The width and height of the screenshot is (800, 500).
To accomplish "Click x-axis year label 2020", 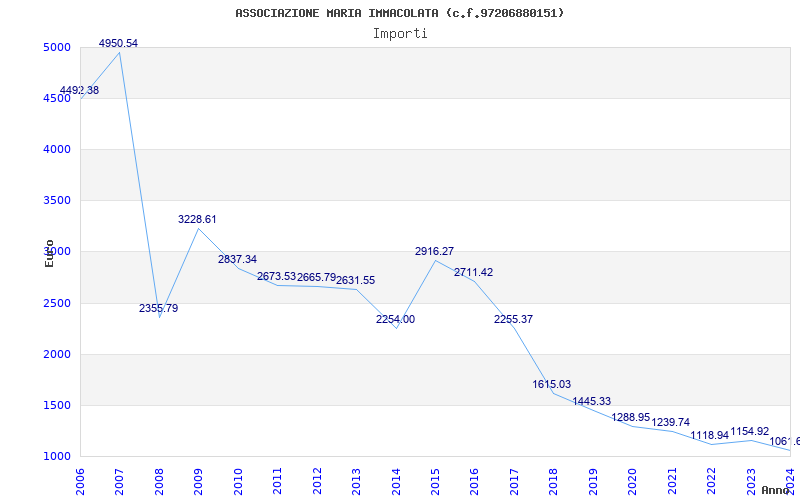I will [x=632, y=481].
